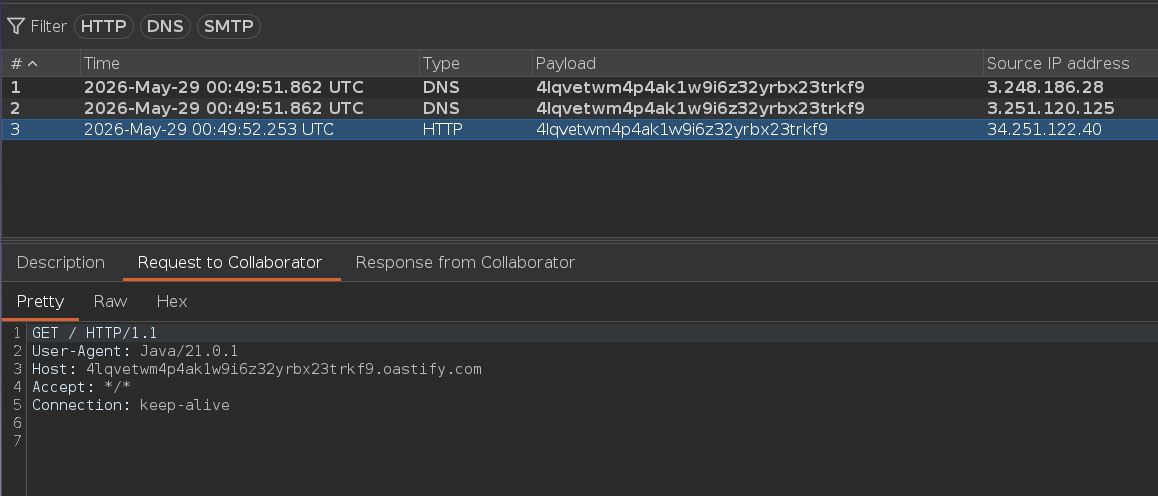Screen dimensions: 1158x496
Task: Switch to the Pretty view
Action: pyautogui.click(x=41, y=301)
